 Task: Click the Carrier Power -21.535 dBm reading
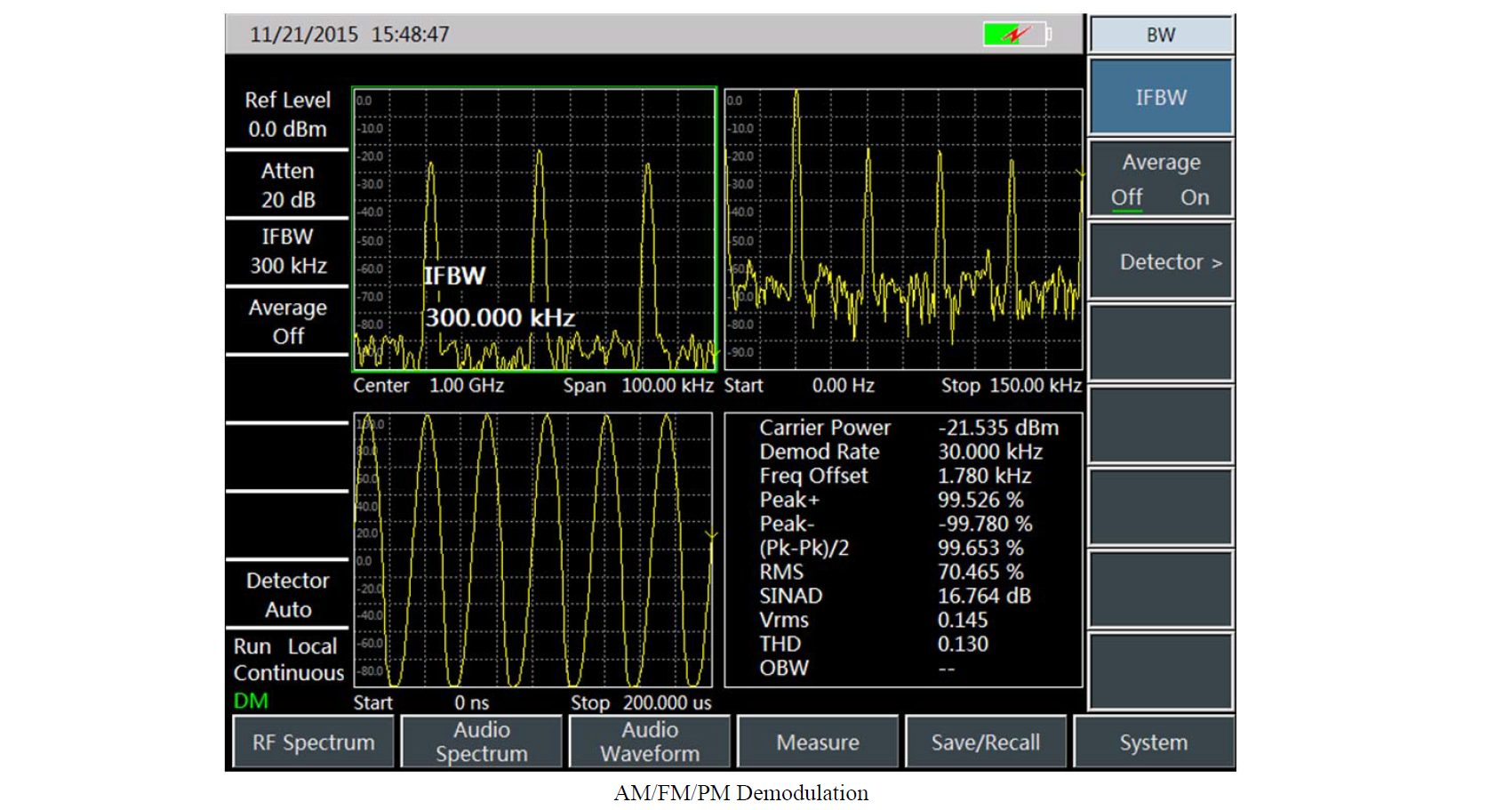pos(908,428)
